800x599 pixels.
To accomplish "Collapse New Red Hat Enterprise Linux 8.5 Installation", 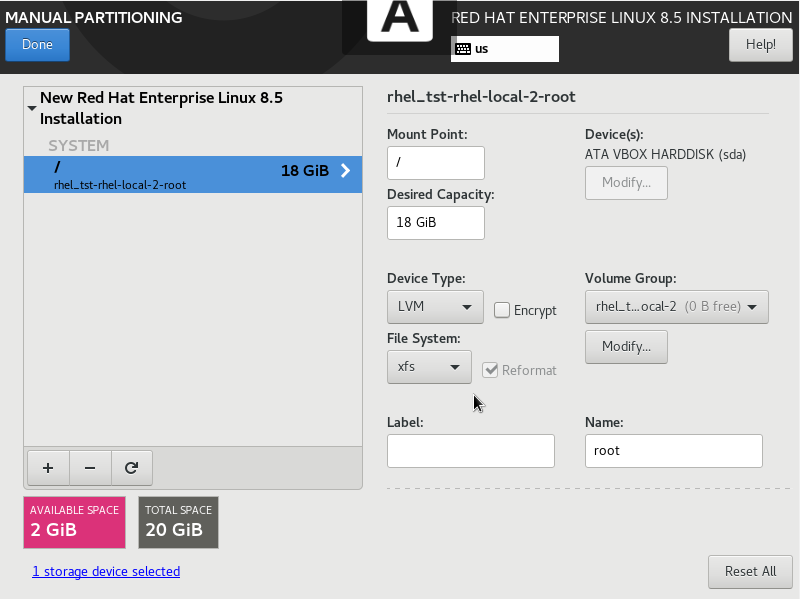I will [32, 108].
